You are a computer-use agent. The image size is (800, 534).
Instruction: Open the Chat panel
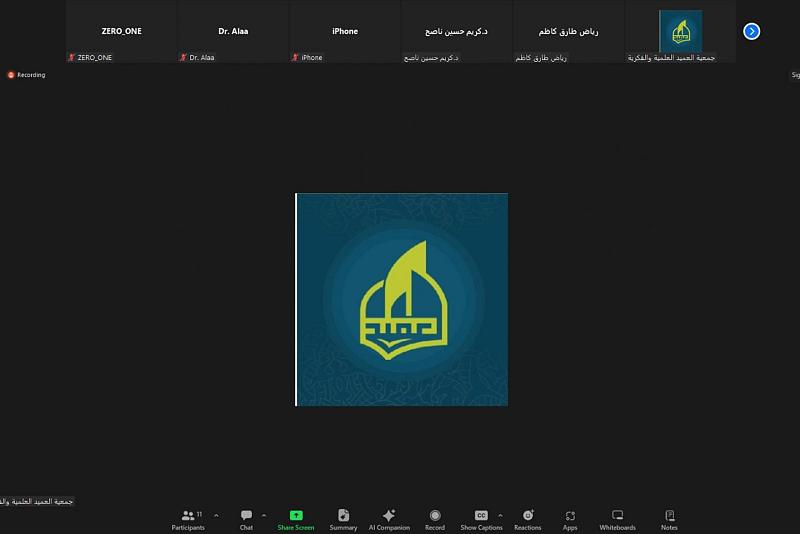(x=246, y=520)
